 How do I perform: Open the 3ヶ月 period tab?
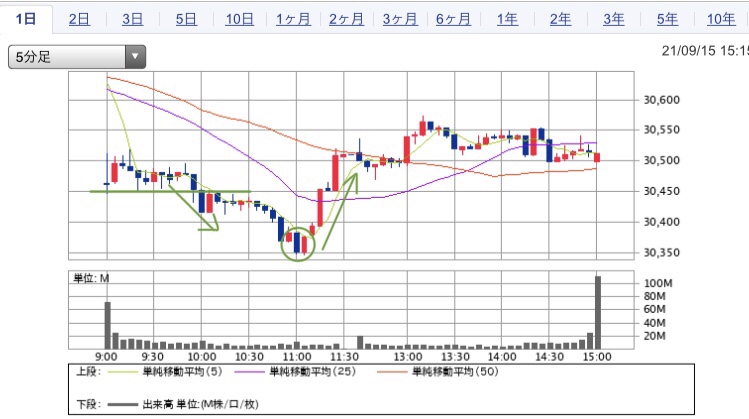pos(400,19)
